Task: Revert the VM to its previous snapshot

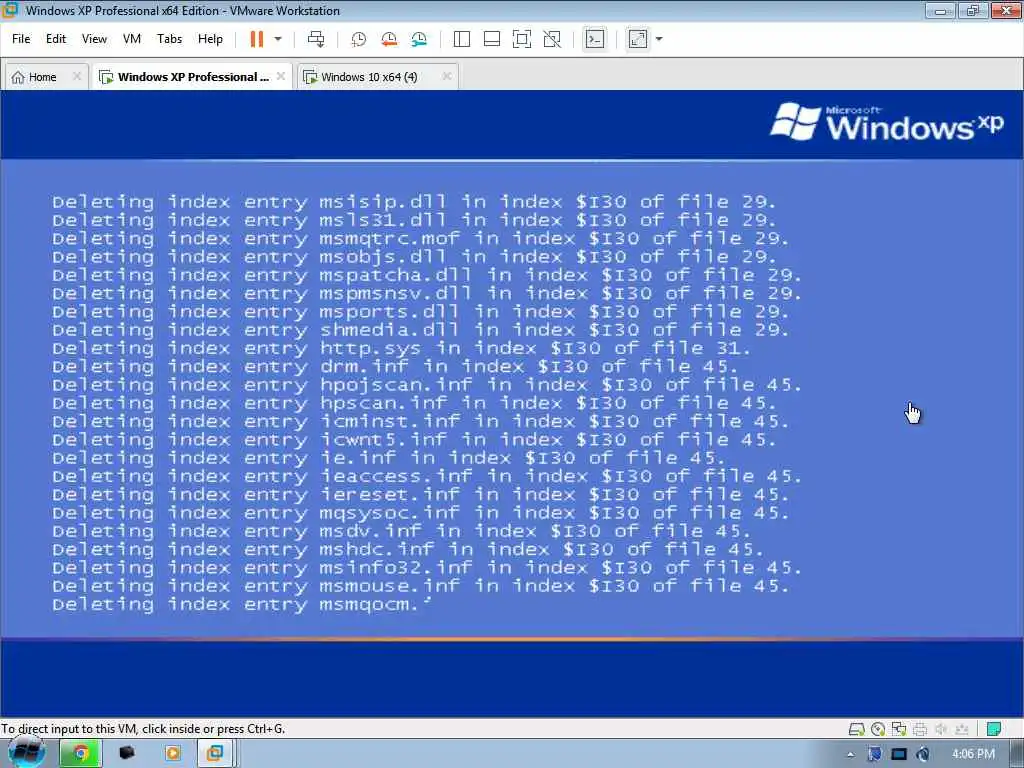Action: (x=389, y=39)
